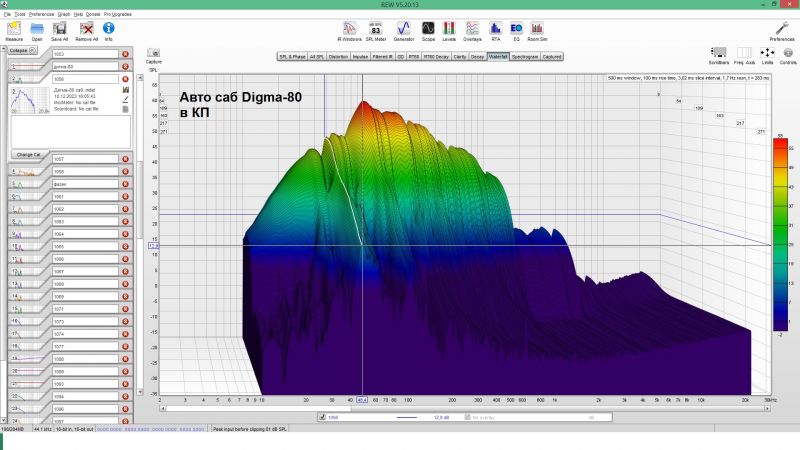This screenshot has height=450, width=800.
Task: Click the 47.4 frequency cursor value box
Action: point(362,400)
